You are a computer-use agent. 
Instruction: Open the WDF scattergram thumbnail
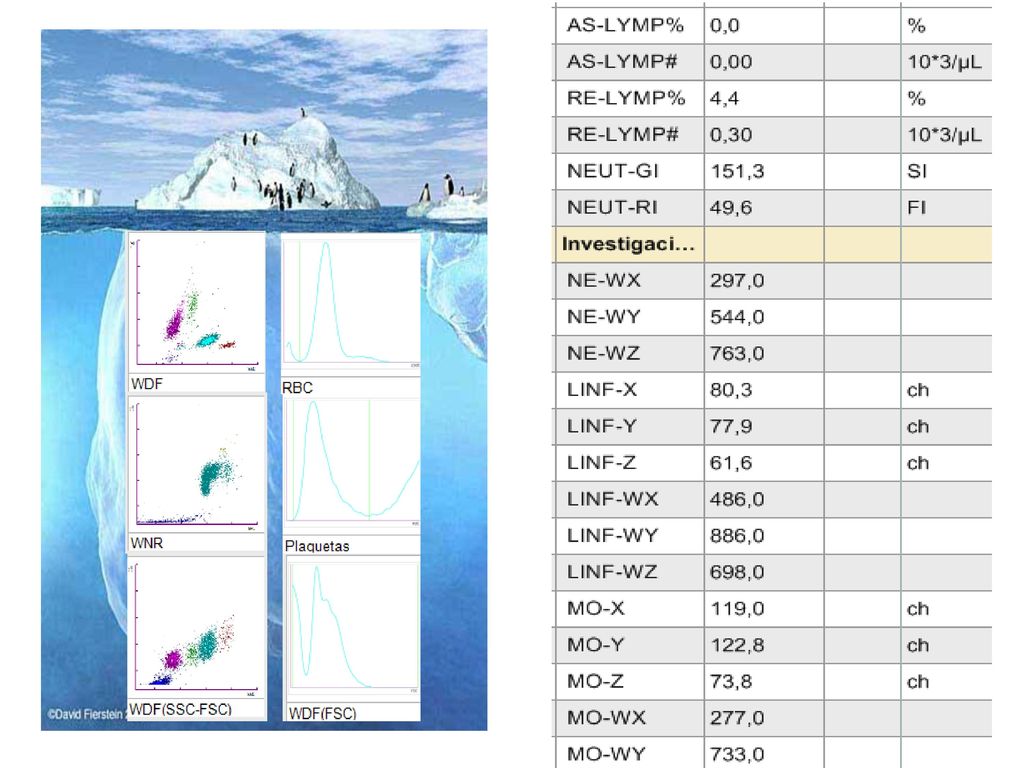197,304
